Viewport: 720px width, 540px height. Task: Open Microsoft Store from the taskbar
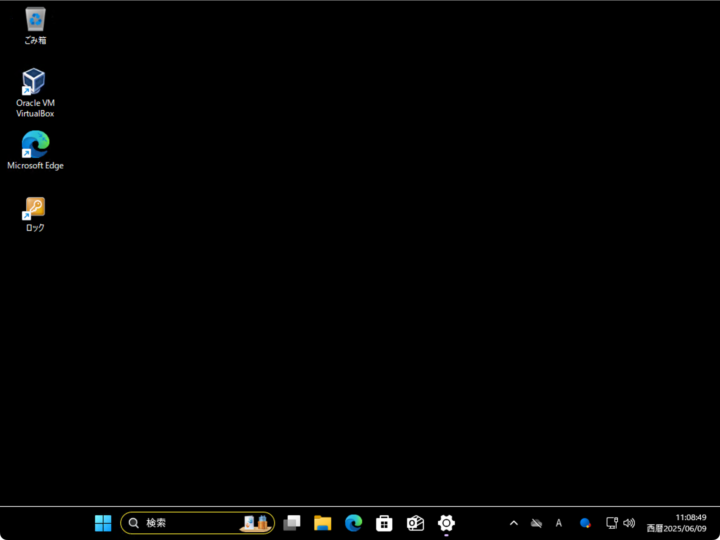click(x=384, y=523)
